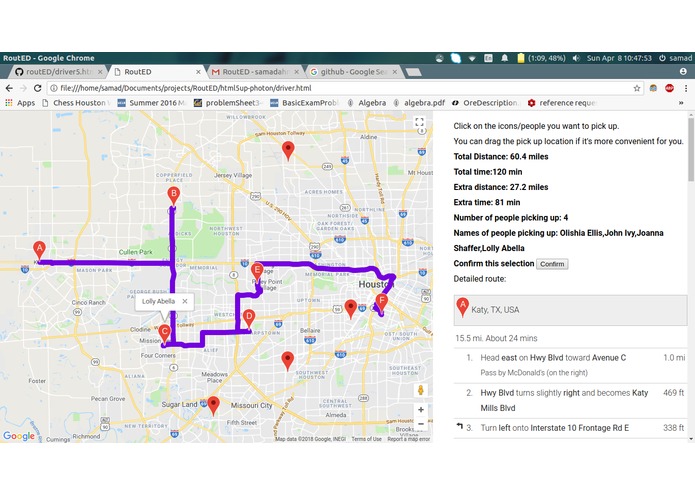This screenshot has width=695, height=494.
Task: Pick the unlabeled marker near Sugar Land
Action: tap(214, 406)
